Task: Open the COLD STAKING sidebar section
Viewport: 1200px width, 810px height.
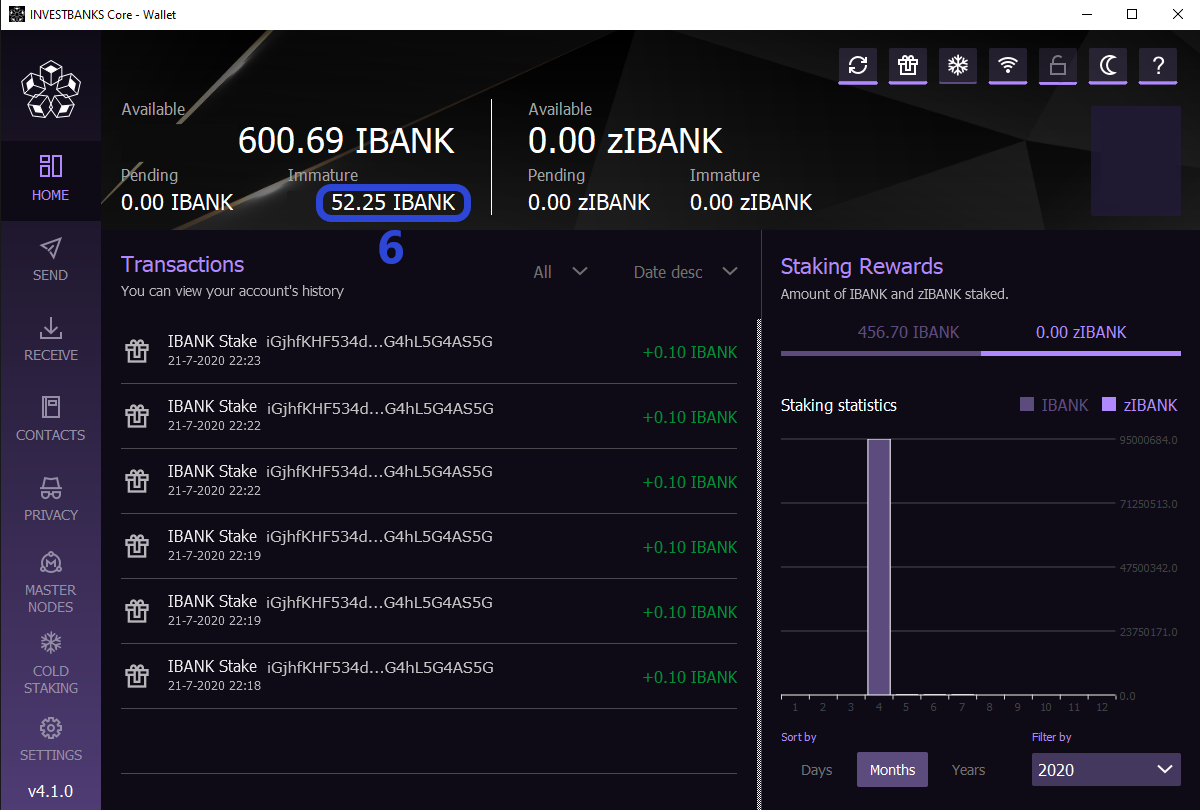Action: pos(51,663)
